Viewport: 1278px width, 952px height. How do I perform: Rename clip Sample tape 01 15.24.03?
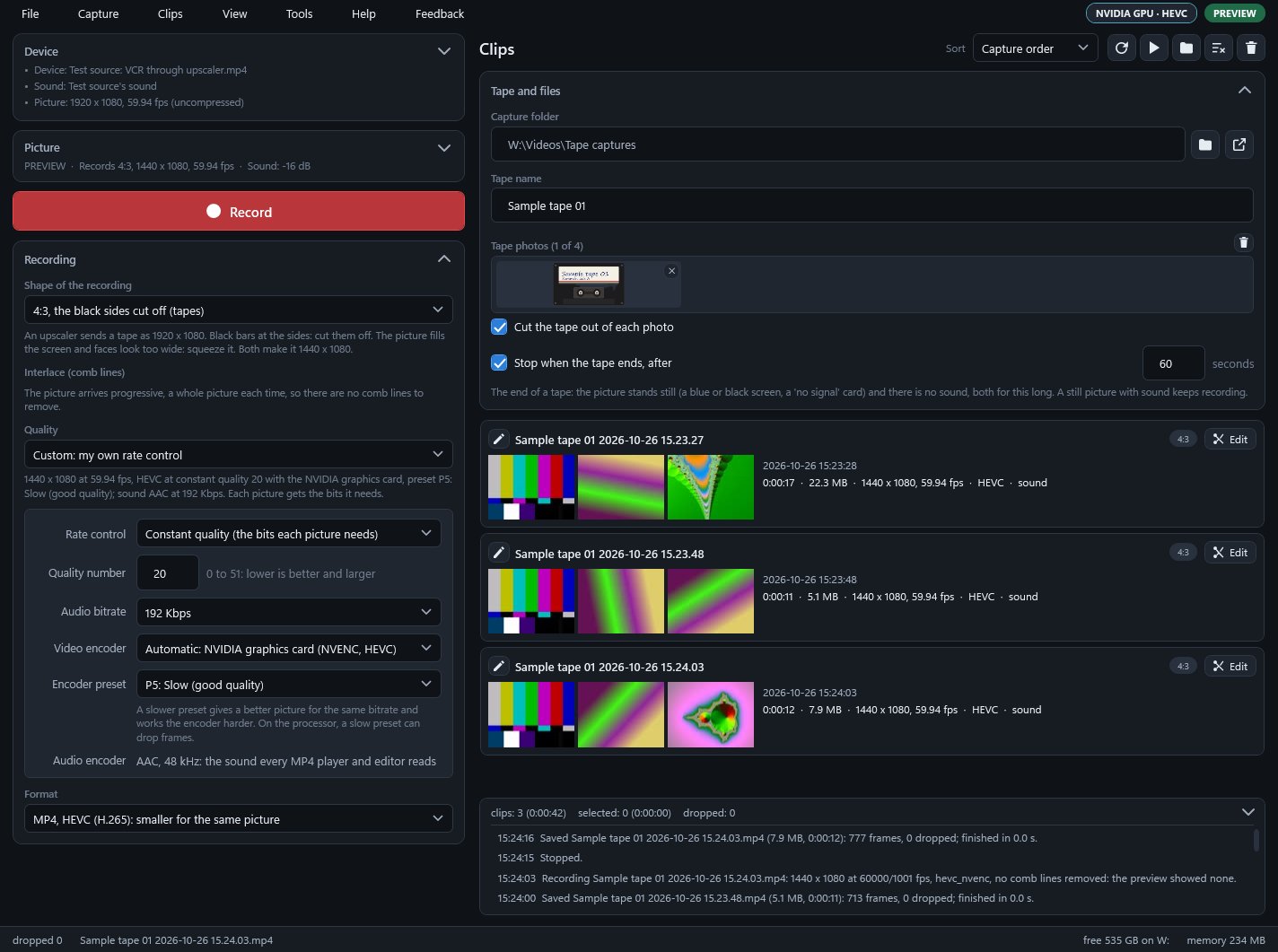point(499,667)
